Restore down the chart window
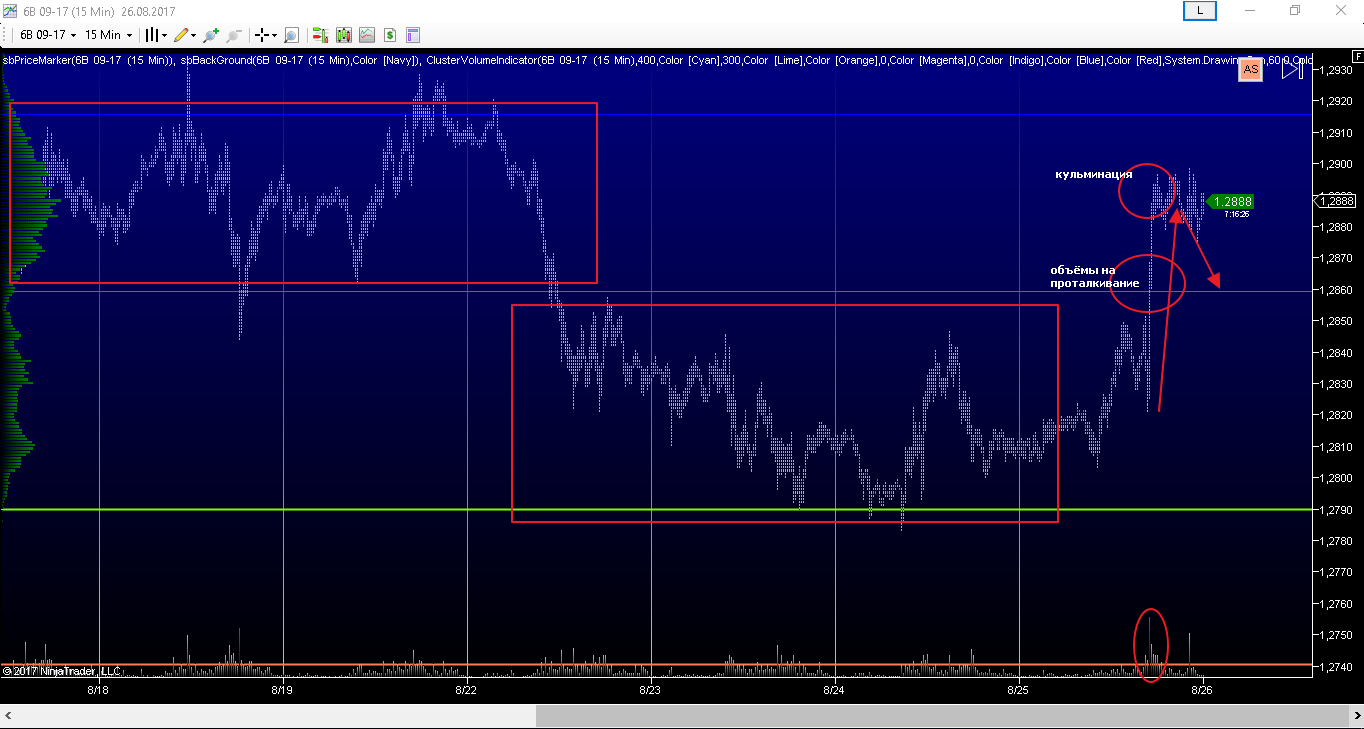Viewport: 1364px width, 729px height. tap(1295, 10)
